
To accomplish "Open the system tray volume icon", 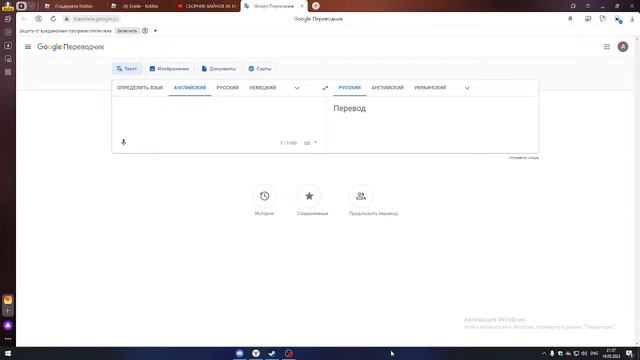I will coord(584,353).
